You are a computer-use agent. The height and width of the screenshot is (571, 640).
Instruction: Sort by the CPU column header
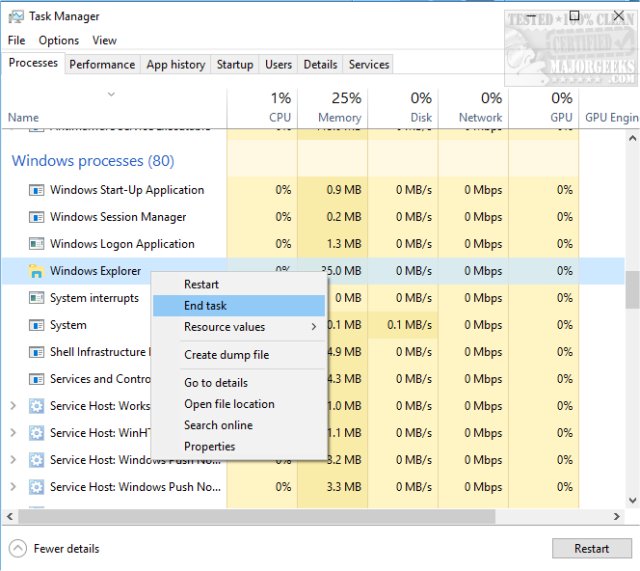[262, 107]
